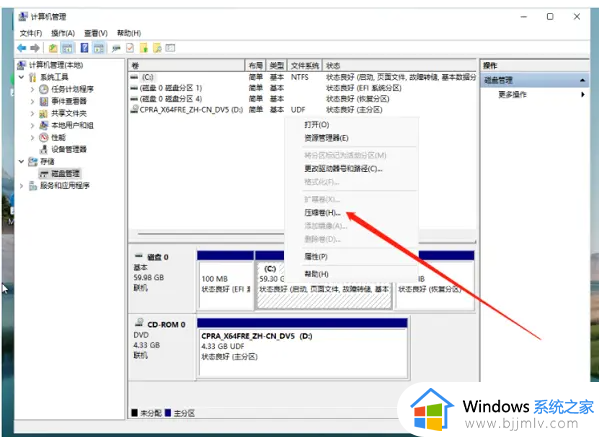Image resolution: width=599 pixels, height=437 pixels.
Task: Open the 操作(A) menu
Action: [63, 33]
